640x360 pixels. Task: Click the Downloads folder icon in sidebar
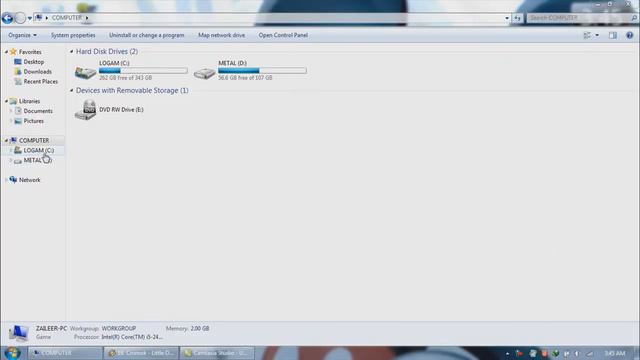tap(18, 72)
